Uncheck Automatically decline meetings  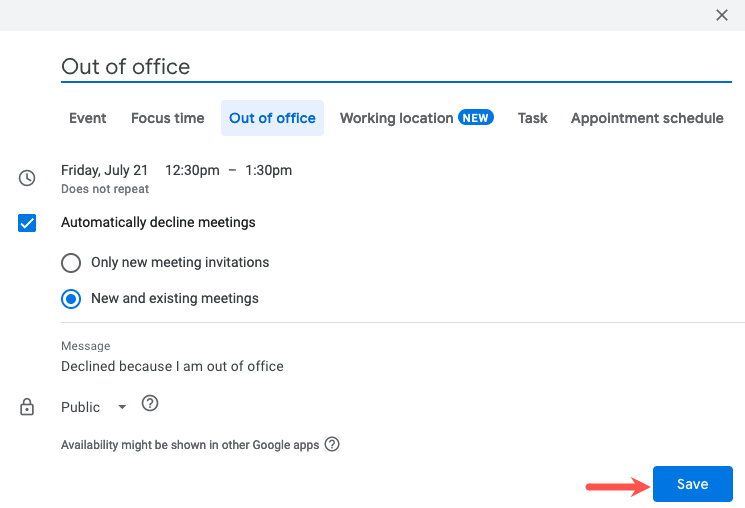[27, 223]
